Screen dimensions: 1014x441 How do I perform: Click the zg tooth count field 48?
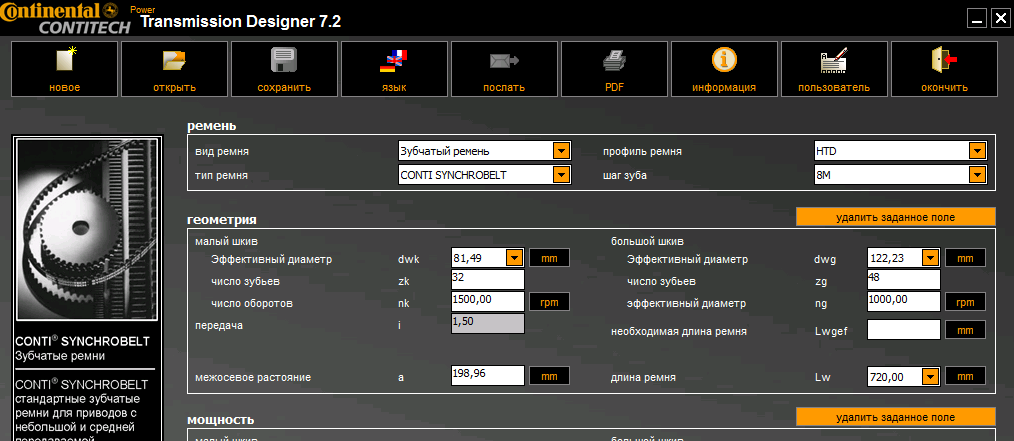point(903,279)
